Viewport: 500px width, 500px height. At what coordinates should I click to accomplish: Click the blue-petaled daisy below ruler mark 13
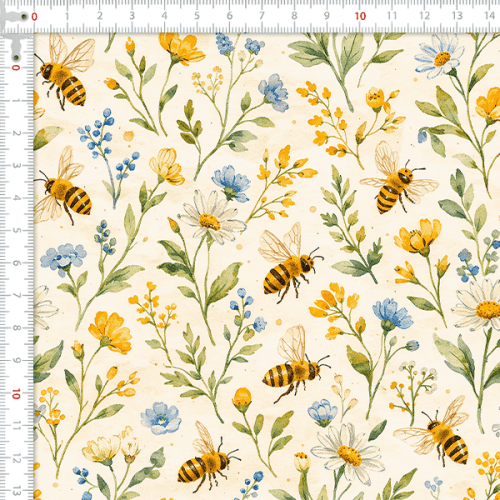tap(440, 57)
